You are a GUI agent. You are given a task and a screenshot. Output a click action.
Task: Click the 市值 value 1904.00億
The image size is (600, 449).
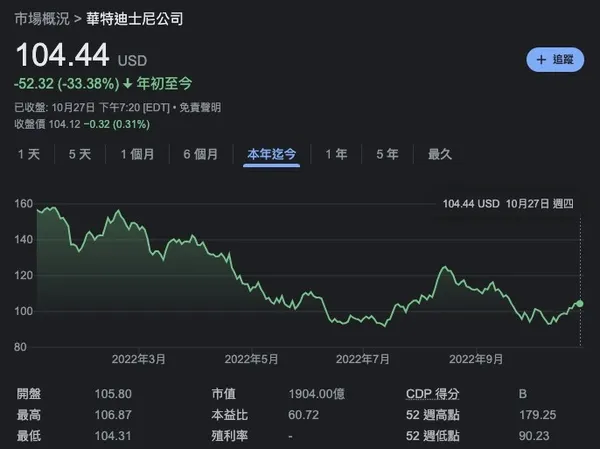317,394
